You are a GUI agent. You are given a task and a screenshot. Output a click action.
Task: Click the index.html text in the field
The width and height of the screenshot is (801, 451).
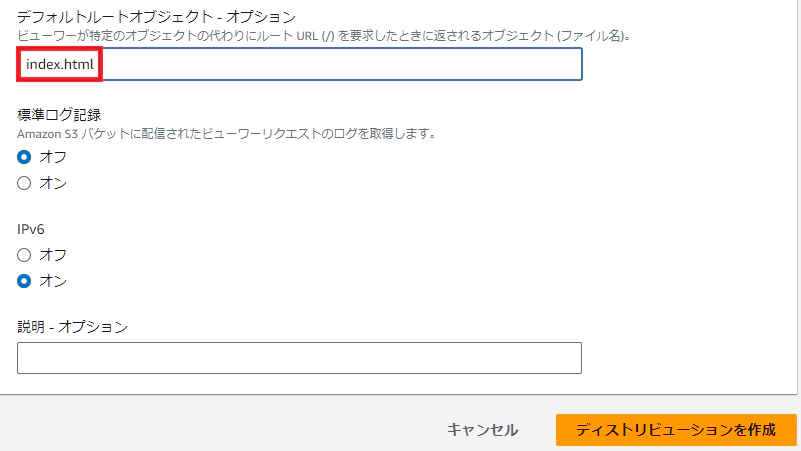coord(59,65)
